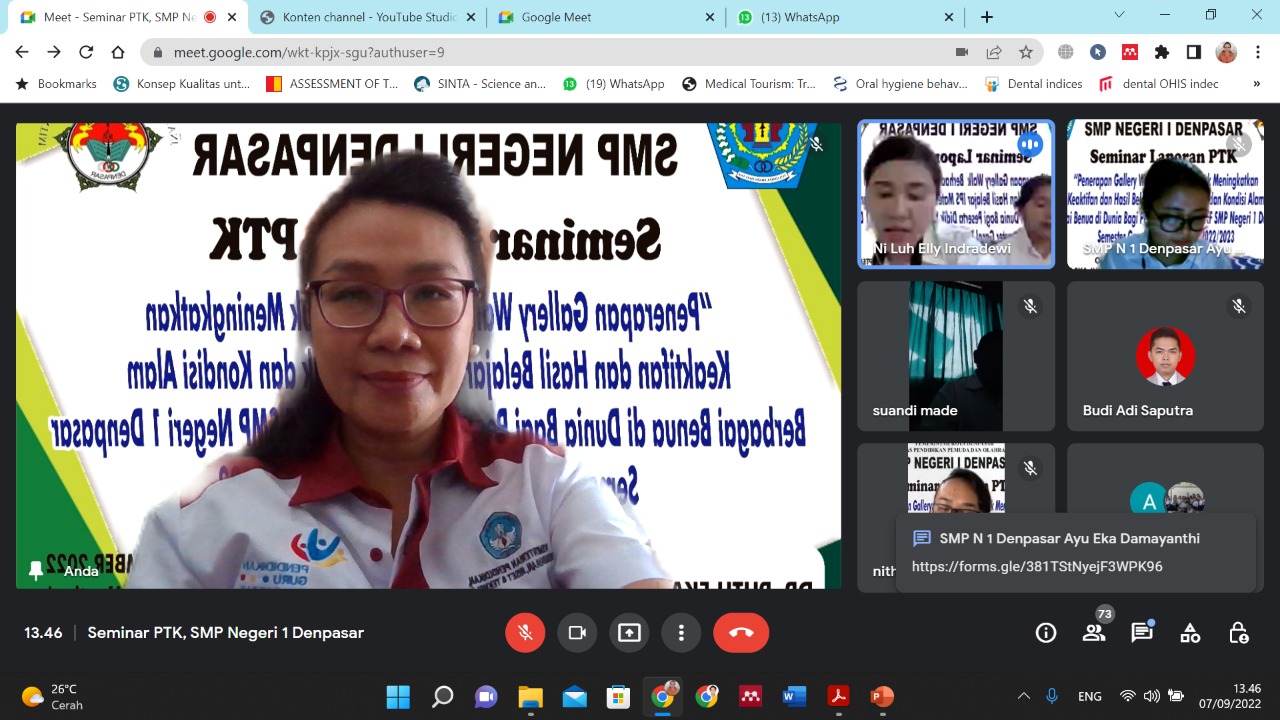1280x720 pixels.
Task: Show the participants list with 73 badge
Action: [x=1094, y=633]
